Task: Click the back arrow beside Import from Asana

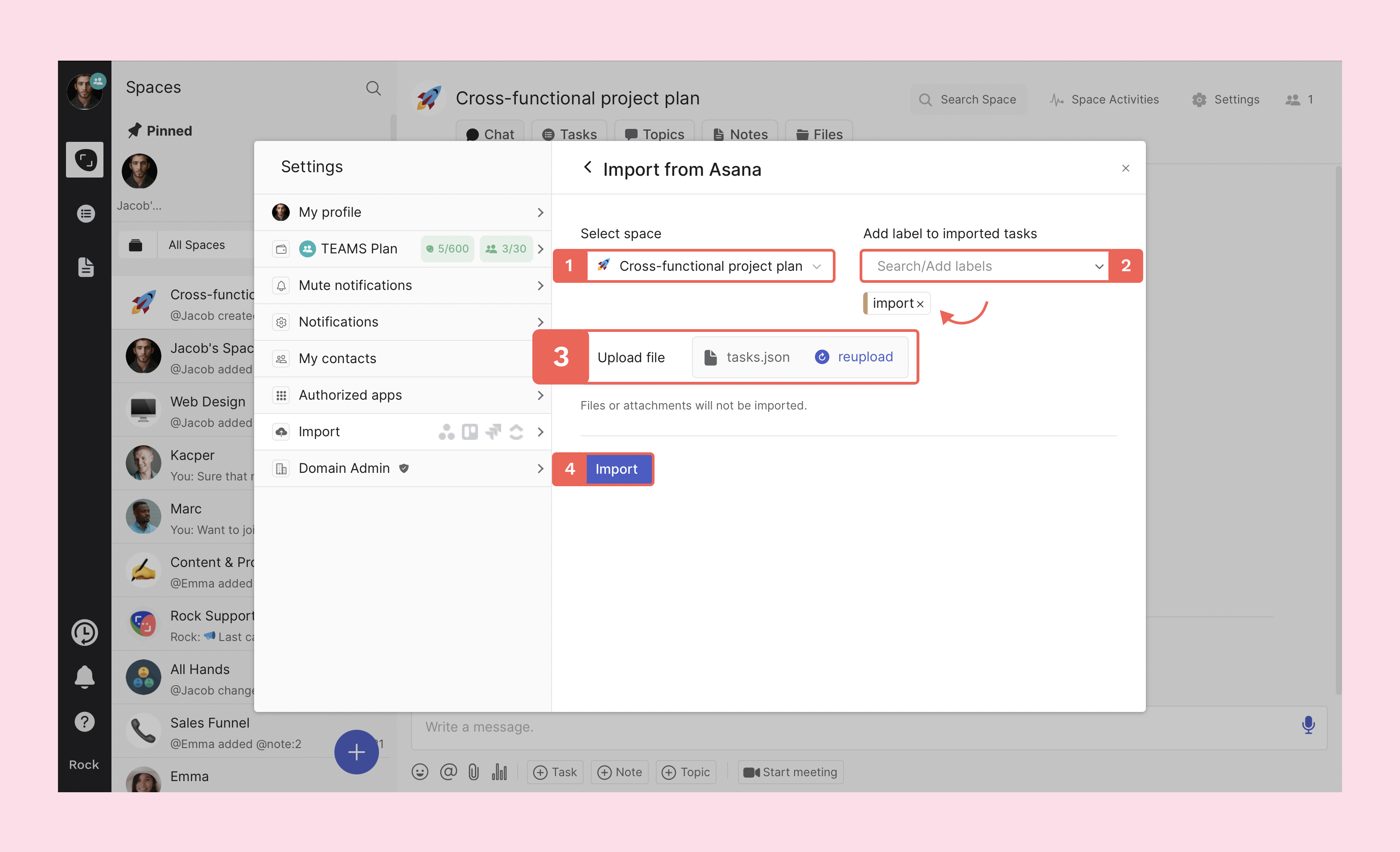Action: click(x=588, y=168)
